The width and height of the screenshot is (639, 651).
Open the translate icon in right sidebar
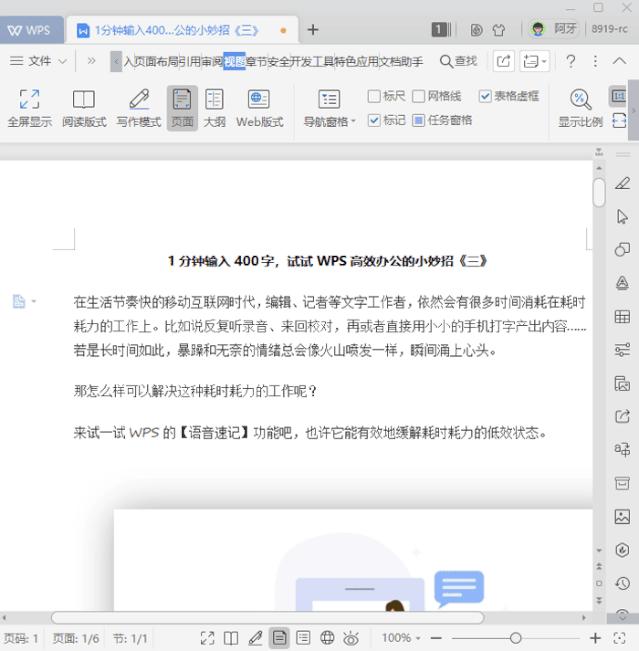[x=622, y=449]
